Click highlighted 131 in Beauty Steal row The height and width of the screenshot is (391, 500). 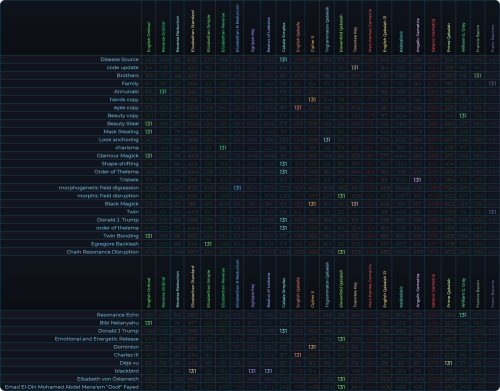(x=149, y=124)
